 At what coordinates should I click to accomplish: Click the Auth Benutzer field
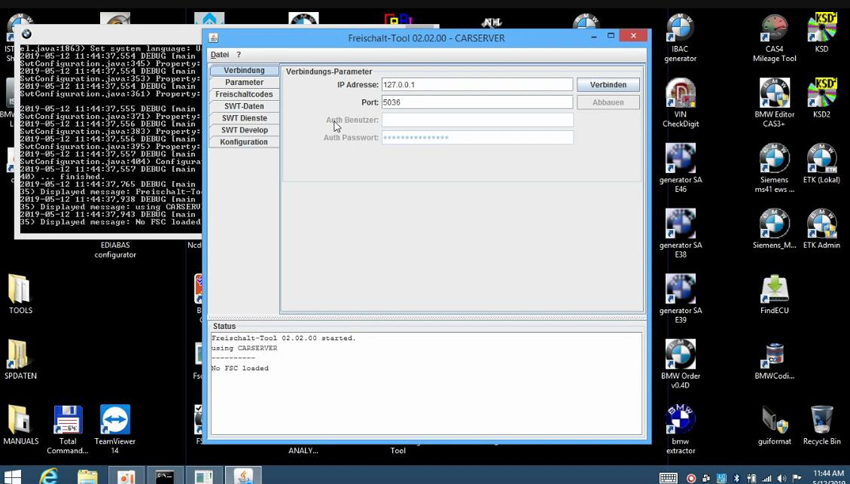[477, 120]
